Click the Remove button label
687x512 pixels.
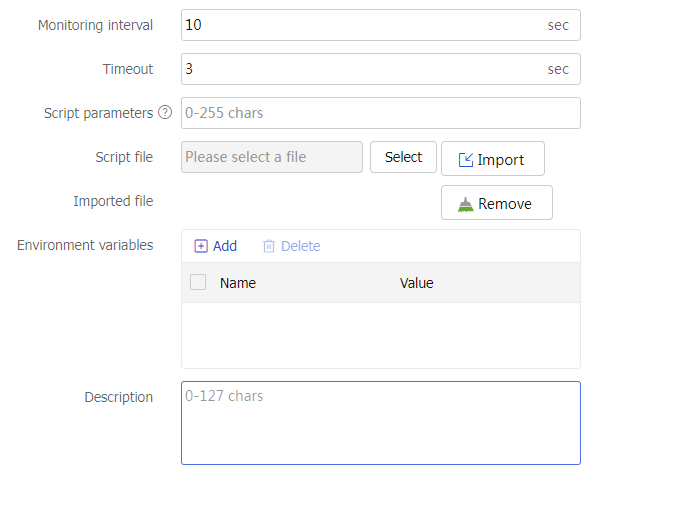click(x=505, y=204)
